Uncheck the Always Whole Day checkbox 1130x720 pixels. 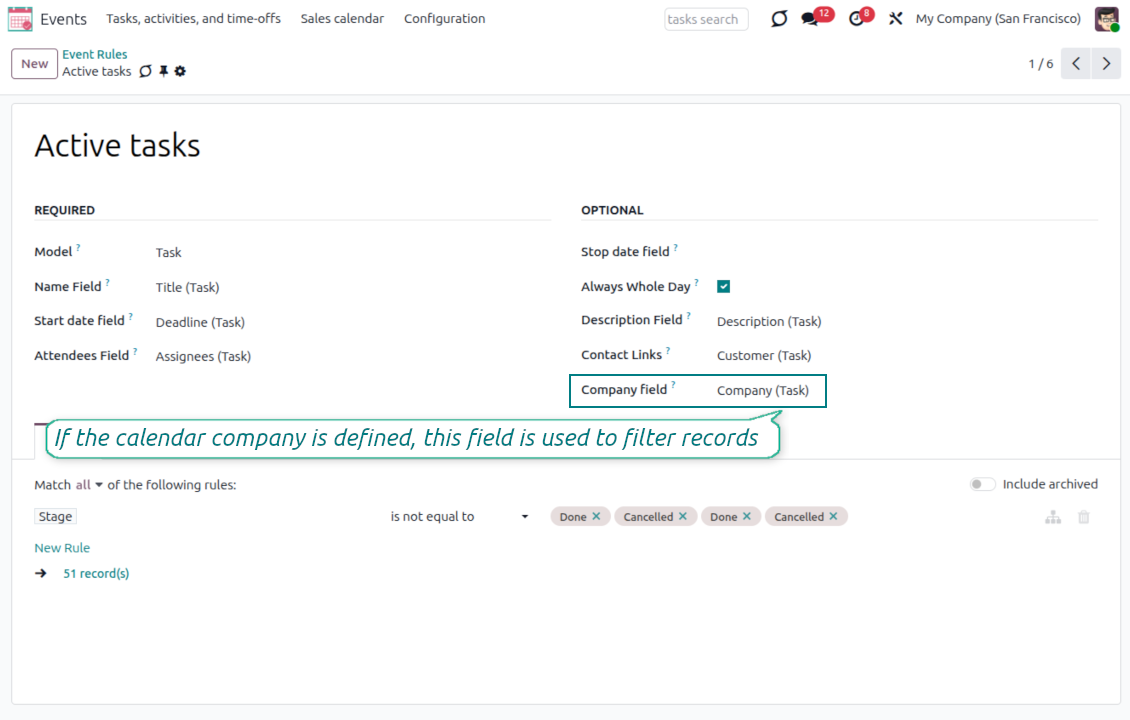[723, 287]
